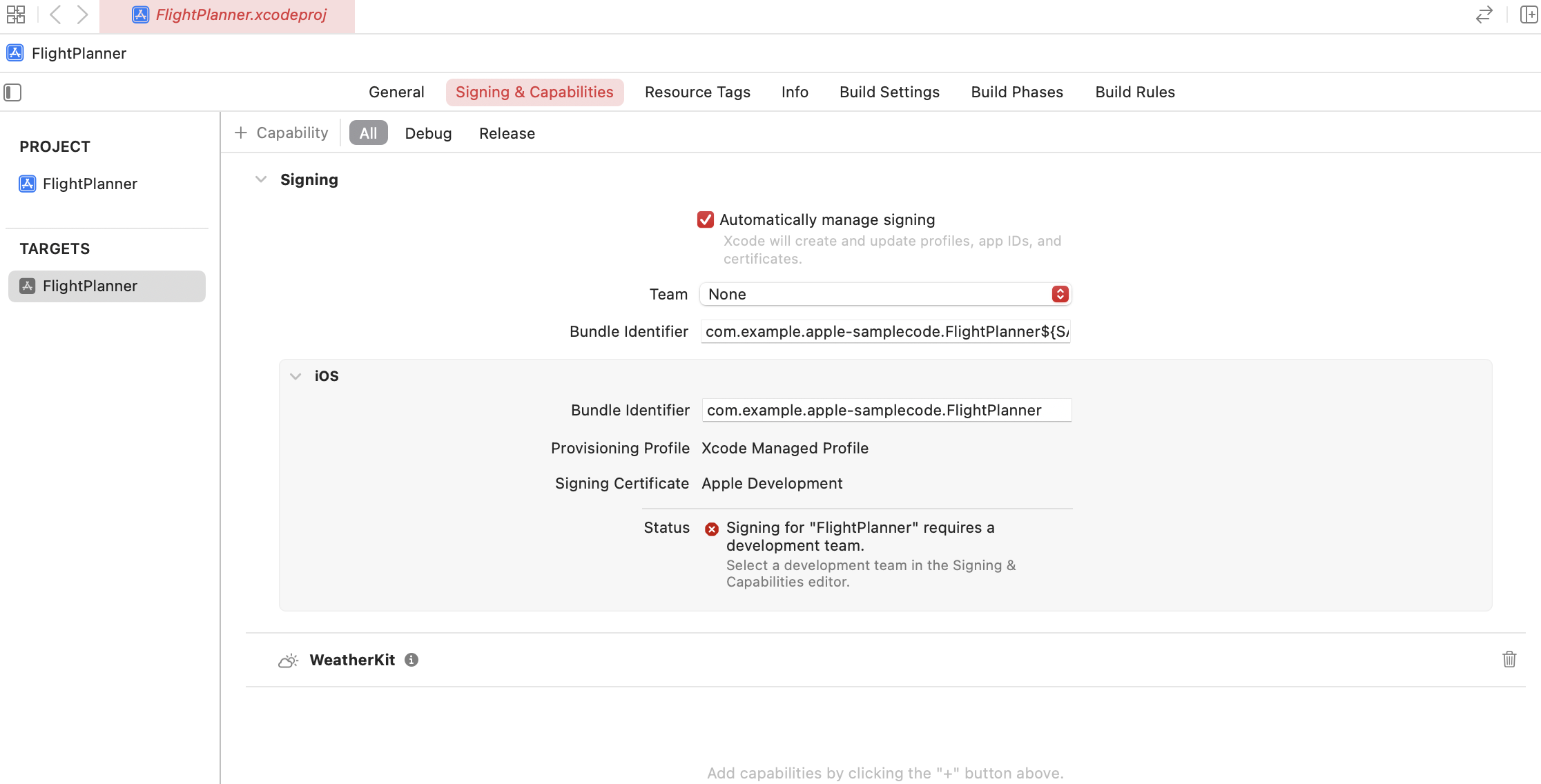
Task: Click the FlightPlanner breadcrumb item
Action: pyautogui.click(x=79, y=53)
